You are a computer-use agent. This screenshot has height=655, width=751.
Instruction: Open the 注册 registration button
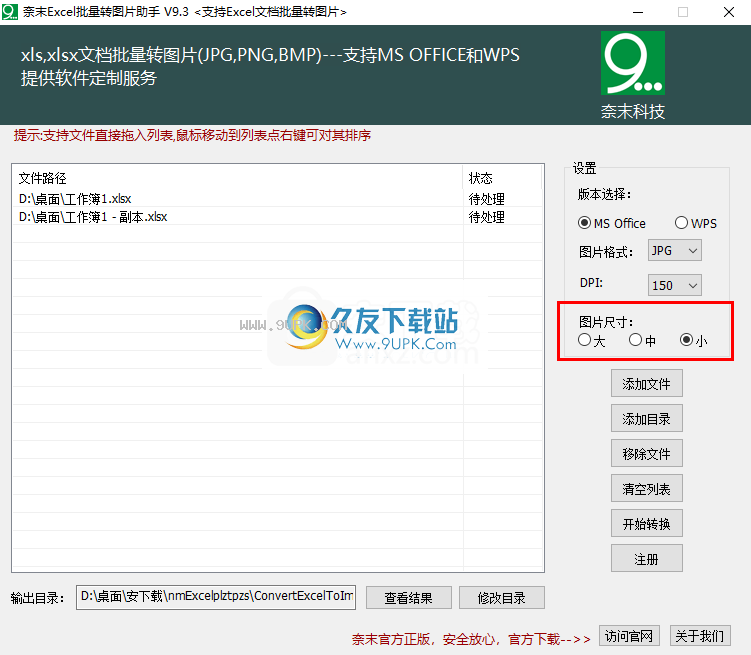pyautogui.click(x=647, y=558)
